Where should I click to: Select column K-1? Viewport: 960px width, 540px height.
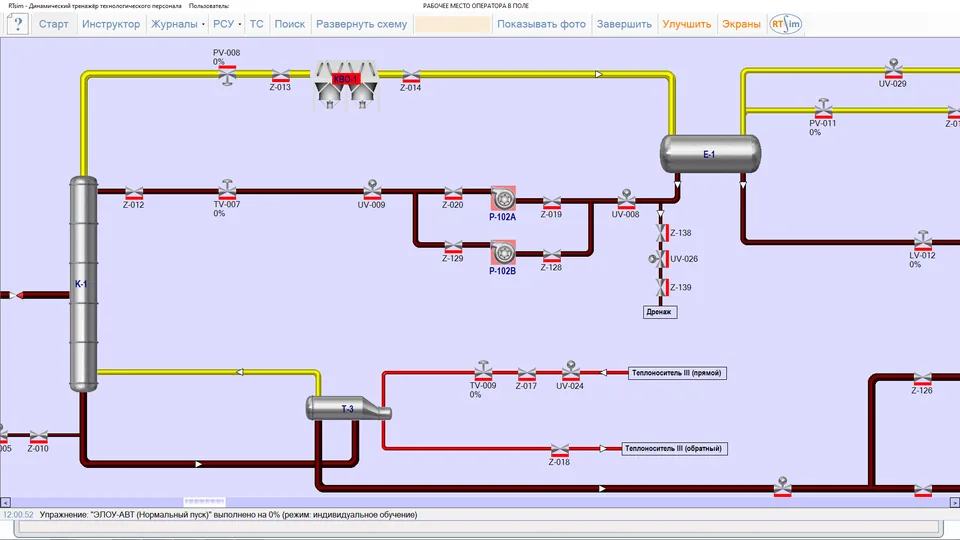tap(83, 284)
